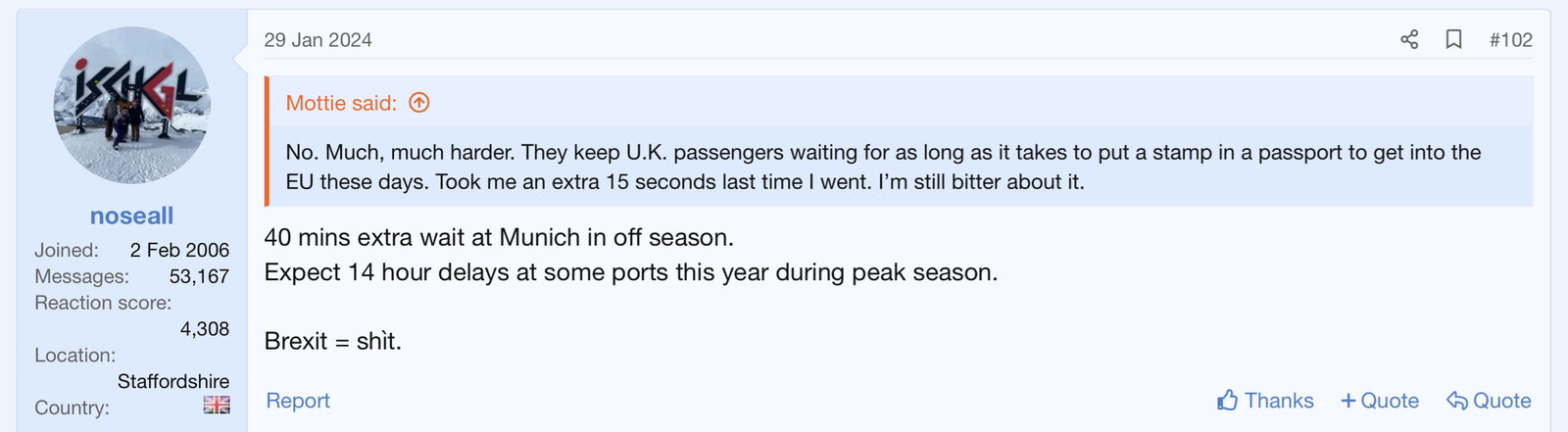
Task: Click the '40 mins extra wait' sentence
Action: 498,237
